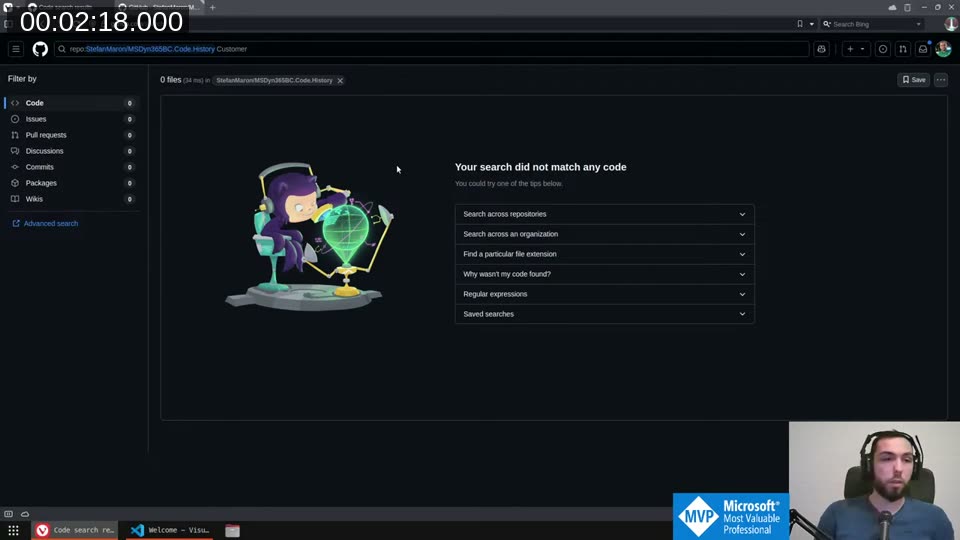
Task: Save this search with the Save button
Action: [x=913, y=80]
